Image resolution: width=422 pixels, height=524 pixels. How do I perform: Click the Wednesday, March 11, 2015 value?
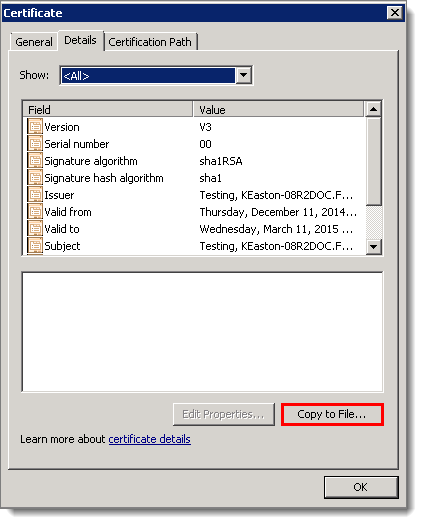tap(276, 229)
